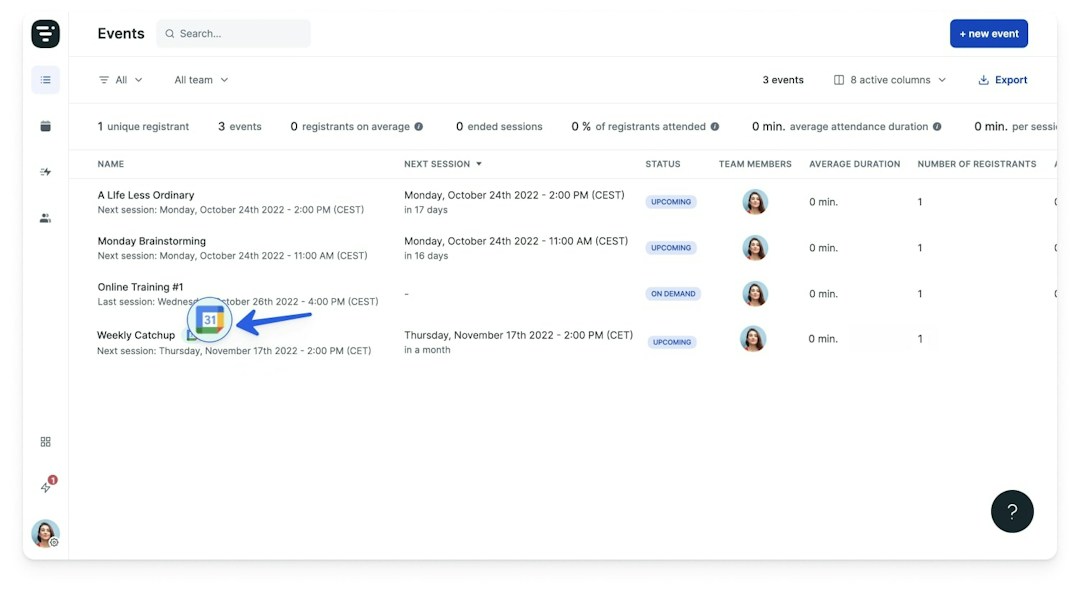Open the calendar sidebar icon
The height and width of the screenshot is (594, 1080).
click(45, 126)
